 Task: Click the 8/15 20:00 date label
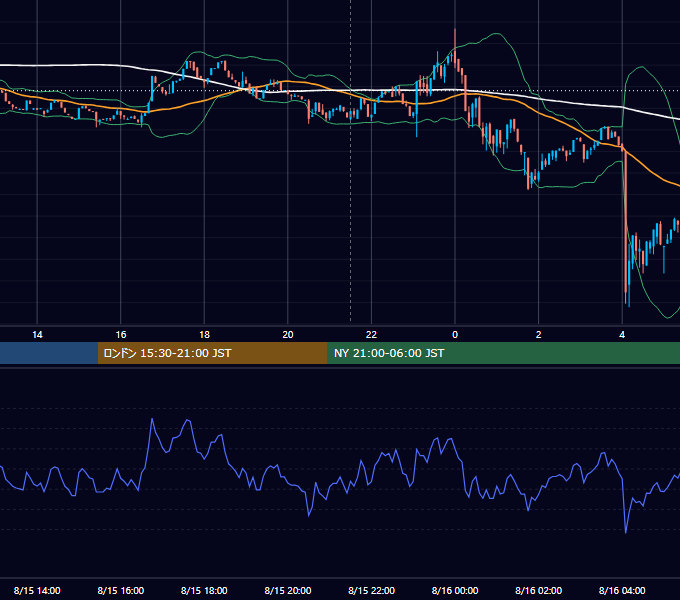[x=288, y=590]
